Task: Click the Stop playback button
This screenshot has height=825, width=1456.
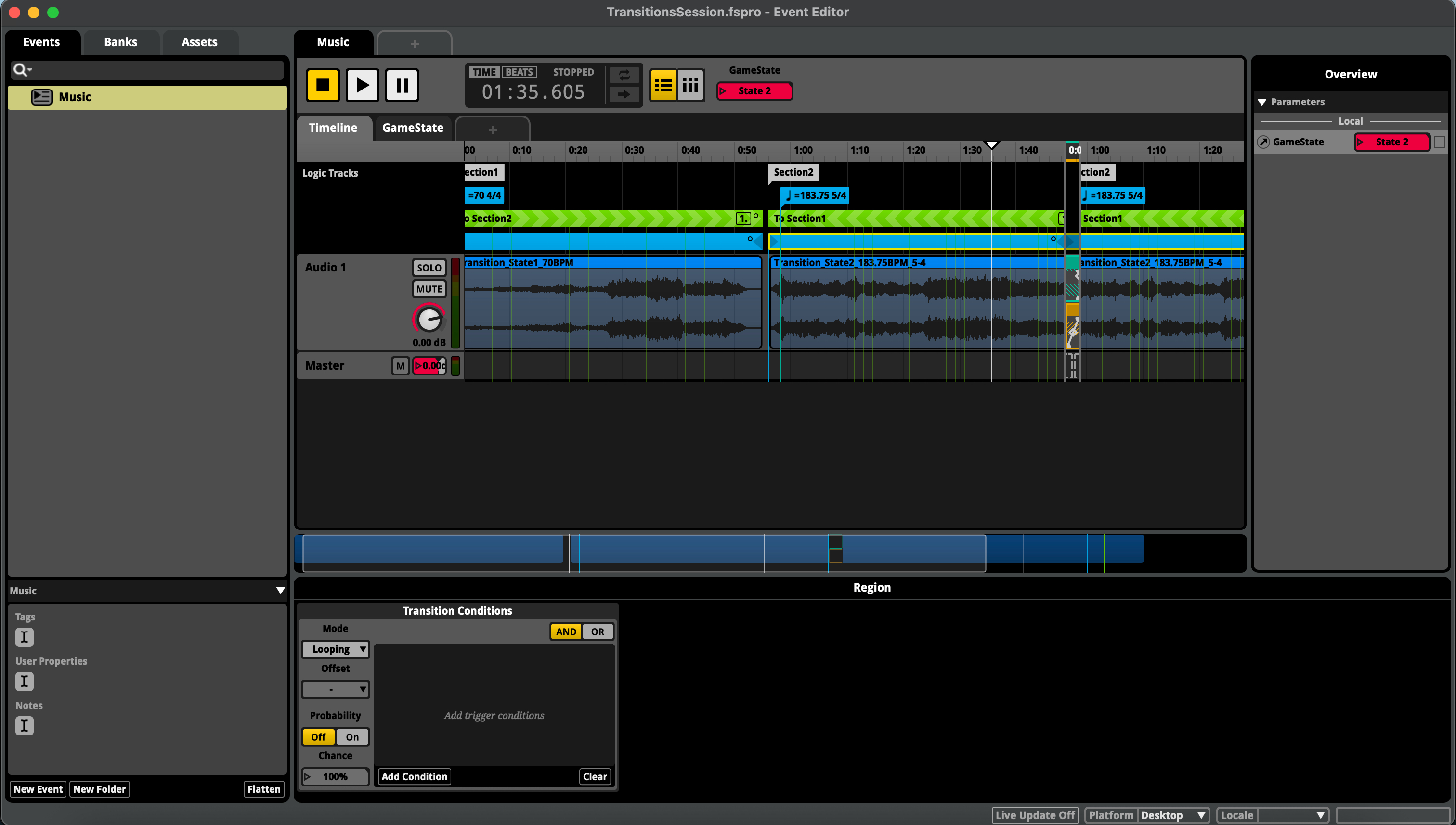Action: tap(323, 86)
